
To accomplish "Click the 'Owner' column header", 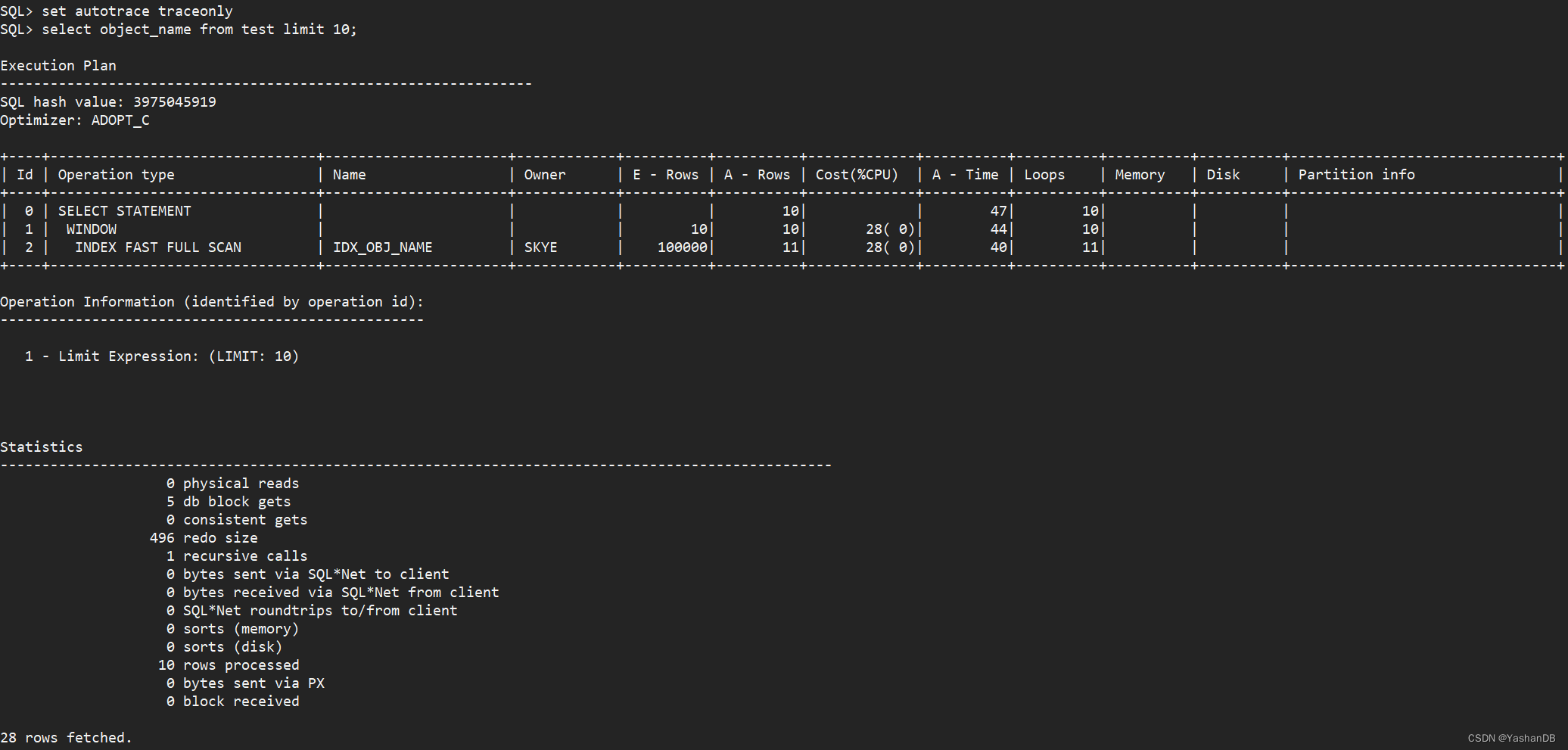I will pyautogui.click(x=545, y=175).
